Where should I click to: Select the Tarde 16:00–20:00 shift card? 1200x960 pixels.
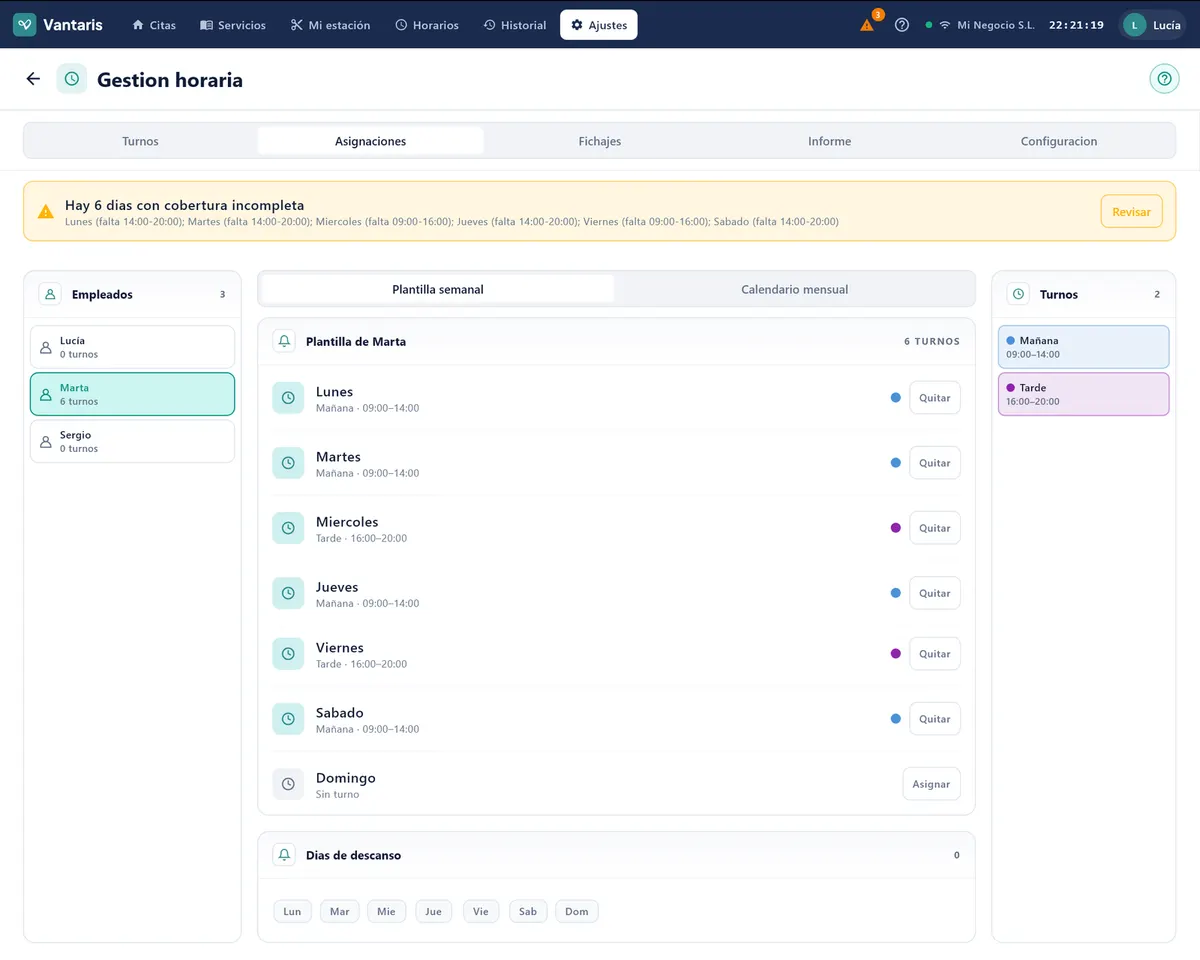click(1083, 394)
